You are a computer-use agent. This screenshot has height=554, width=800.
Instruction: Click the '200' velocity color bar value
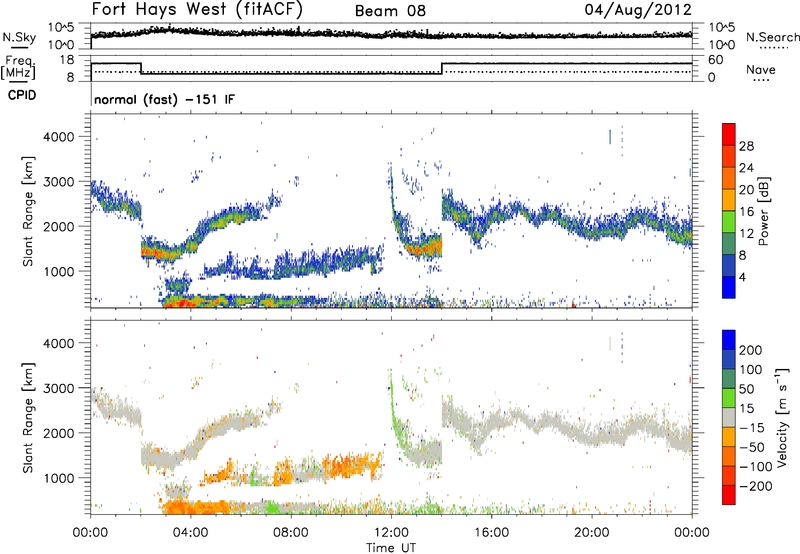point(751,350)
